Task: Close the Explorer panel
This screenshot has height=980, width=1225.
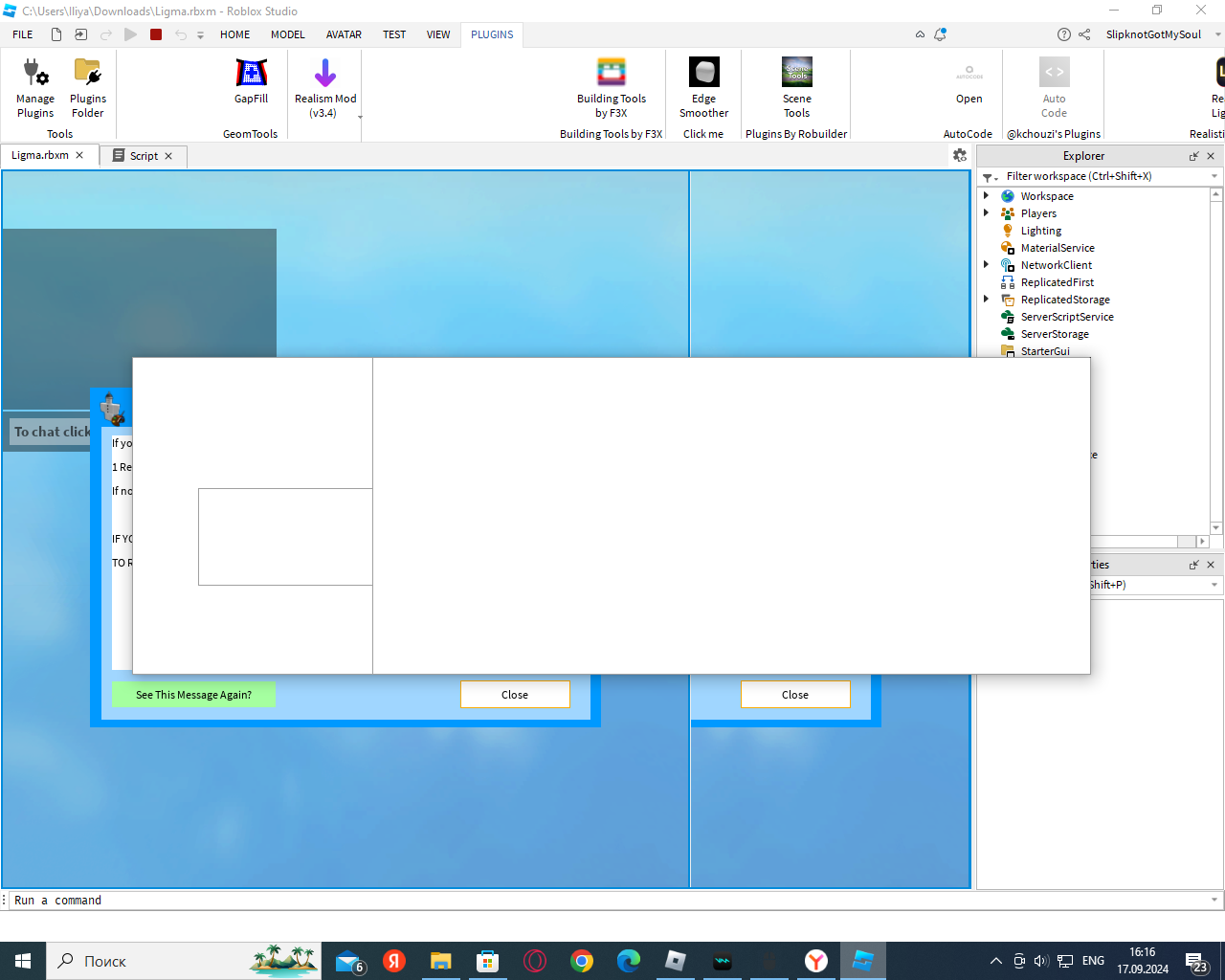Action: pyautogui.click(x=1211, y=156)
